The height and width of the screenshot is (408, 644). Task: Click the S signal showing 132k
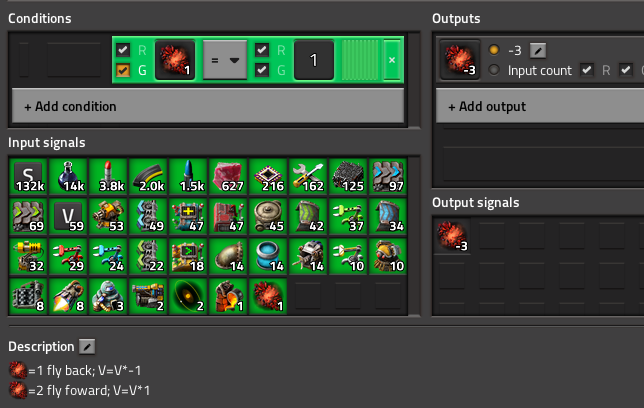pos(28,177)
